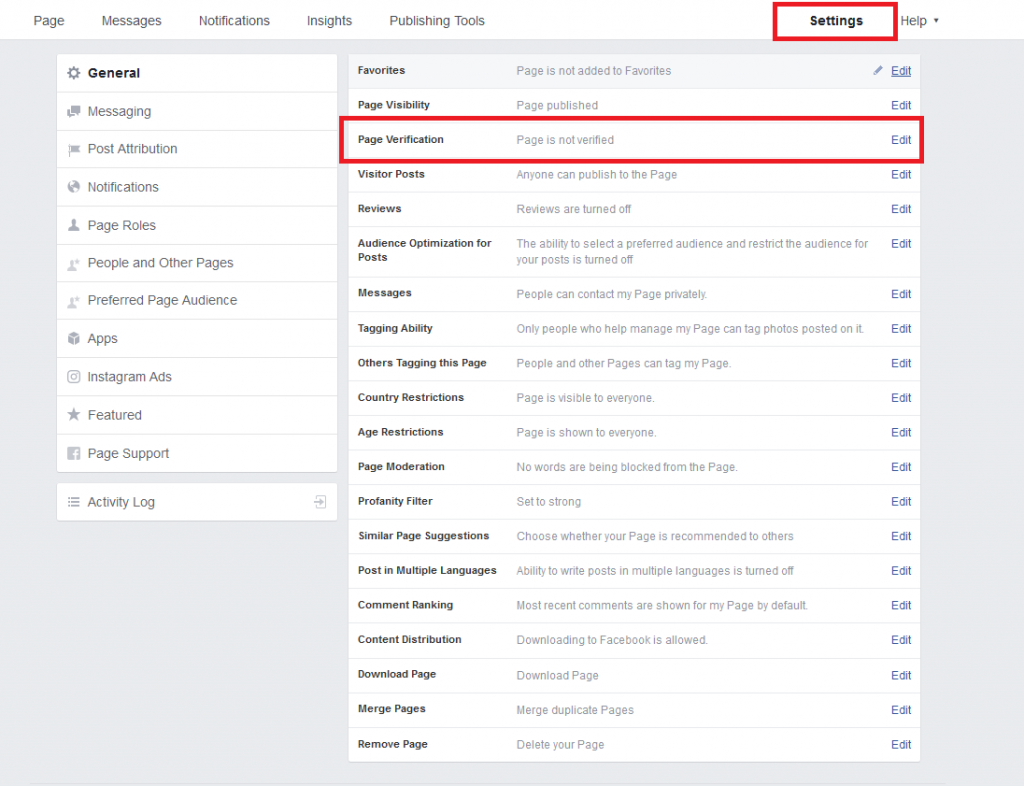Edit the Visitor Posts setting
Image resolution: width=1024 pixels, height=786 pixels.
901,175
